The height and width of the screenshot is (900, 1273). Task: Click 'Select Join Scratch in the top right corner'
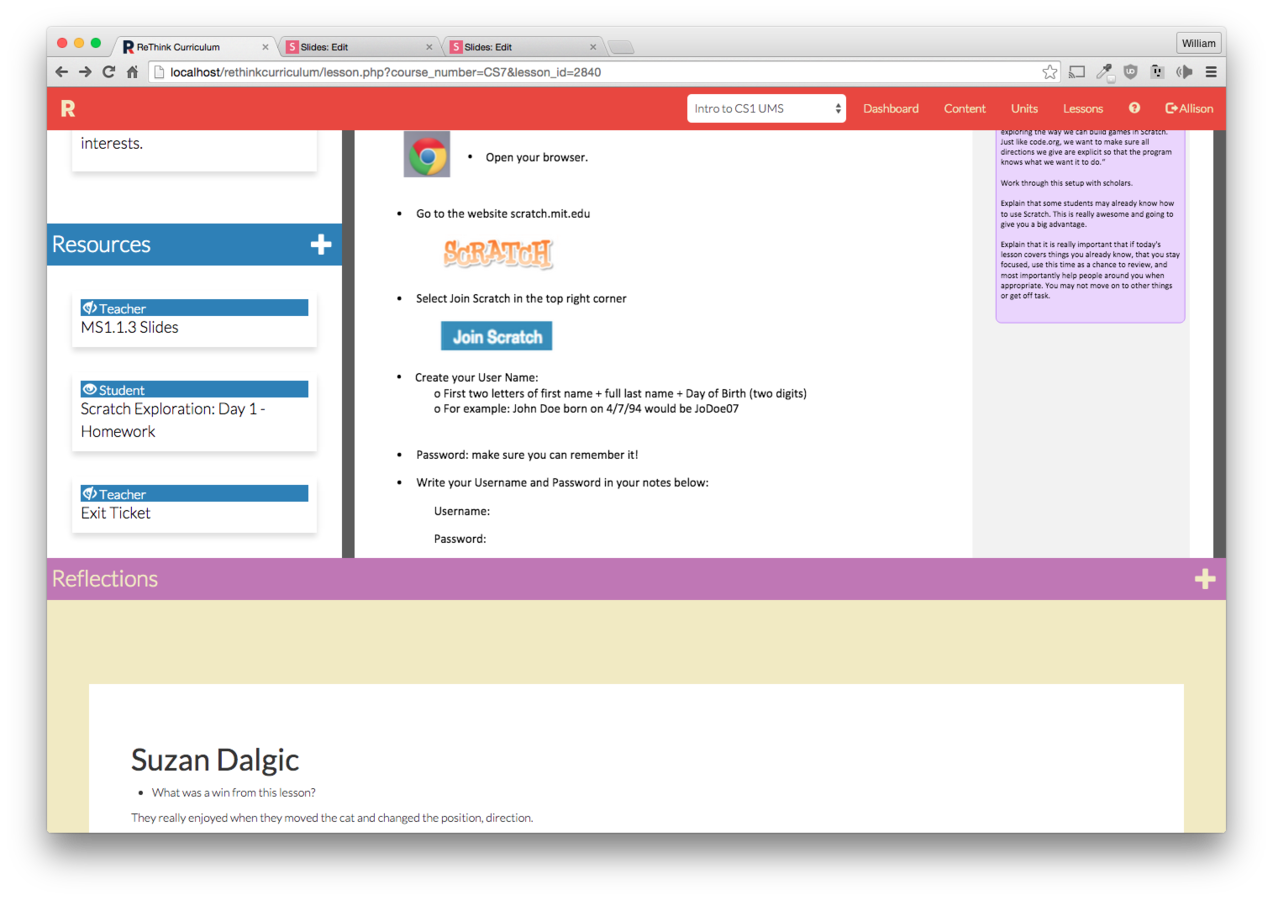point(522,298)
